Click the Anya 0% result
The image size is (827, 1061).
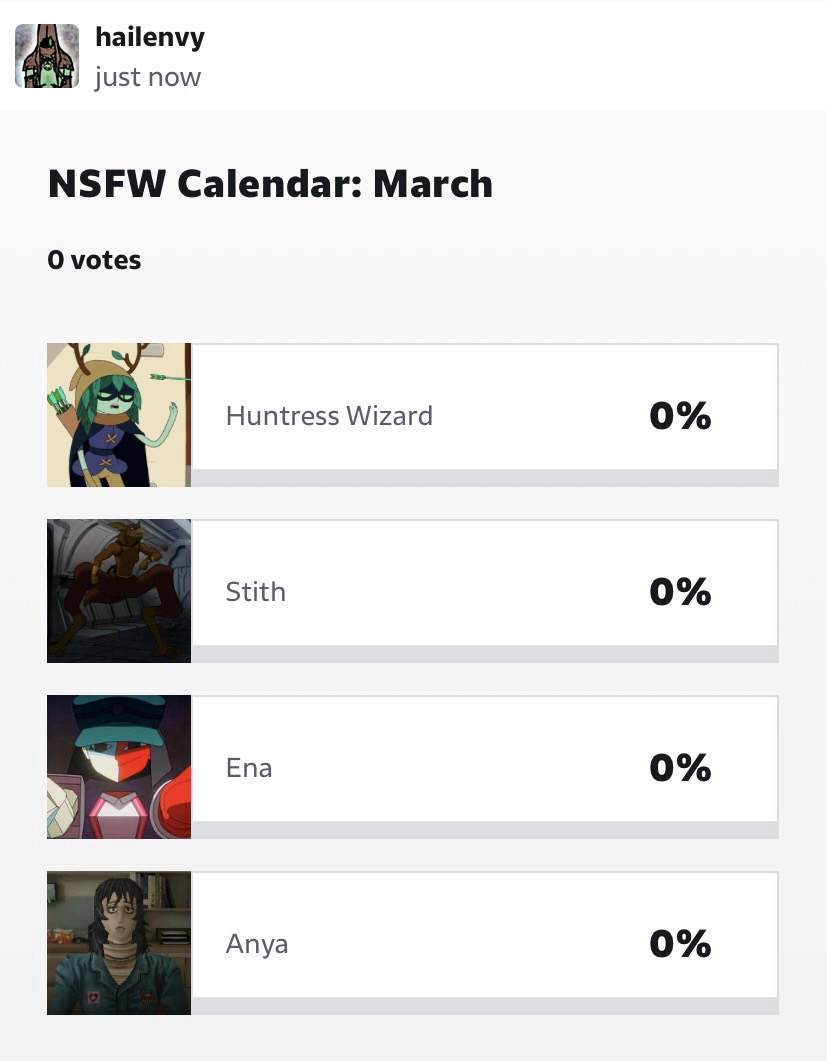(680, 943)
